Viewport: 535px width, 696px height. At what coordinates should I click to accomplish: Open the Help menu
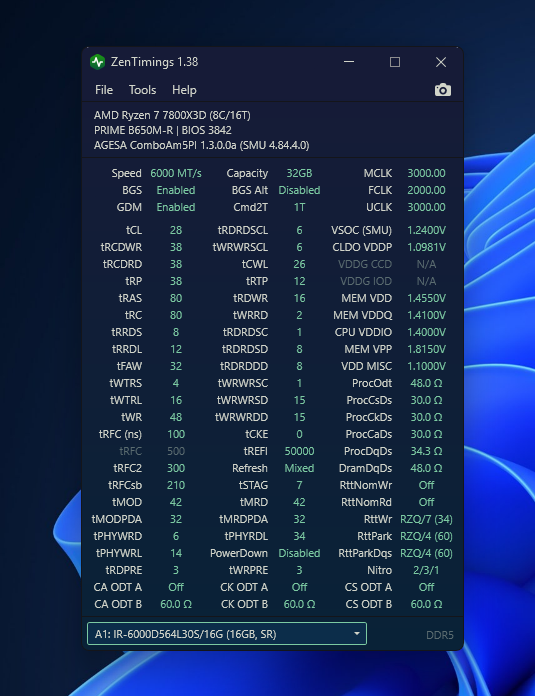pyautogui.click(x=184, y=90)
